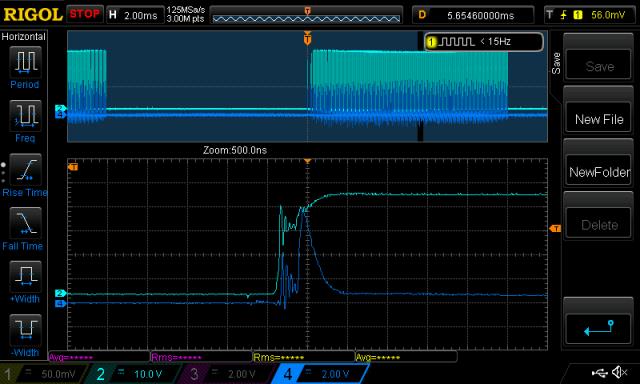The height and width of the screenshot is (384, 640).
Task: Click the frequency counter readout box
Action: pyautogui.click(x=483, y=42)
